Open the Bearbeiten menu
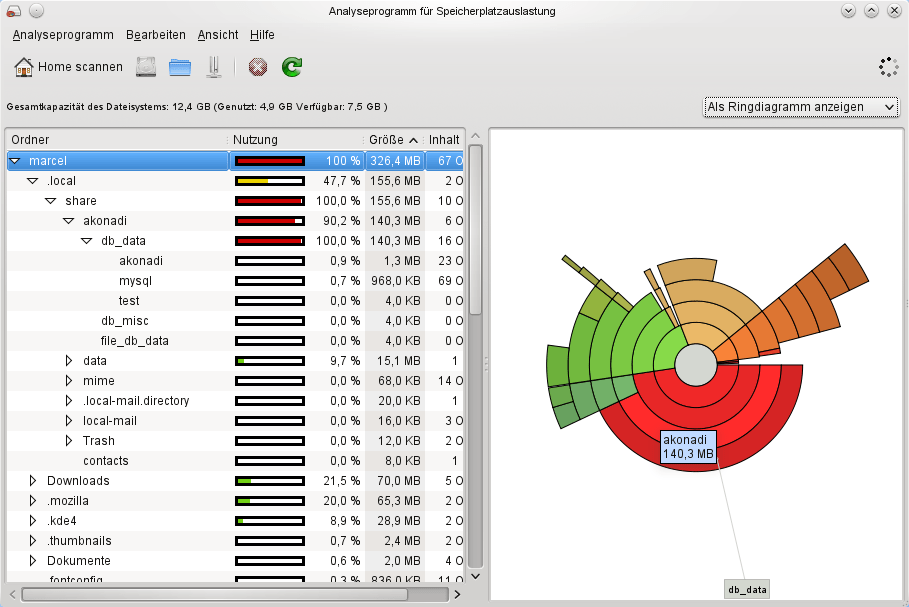The image size is (909, 607). 156,35
